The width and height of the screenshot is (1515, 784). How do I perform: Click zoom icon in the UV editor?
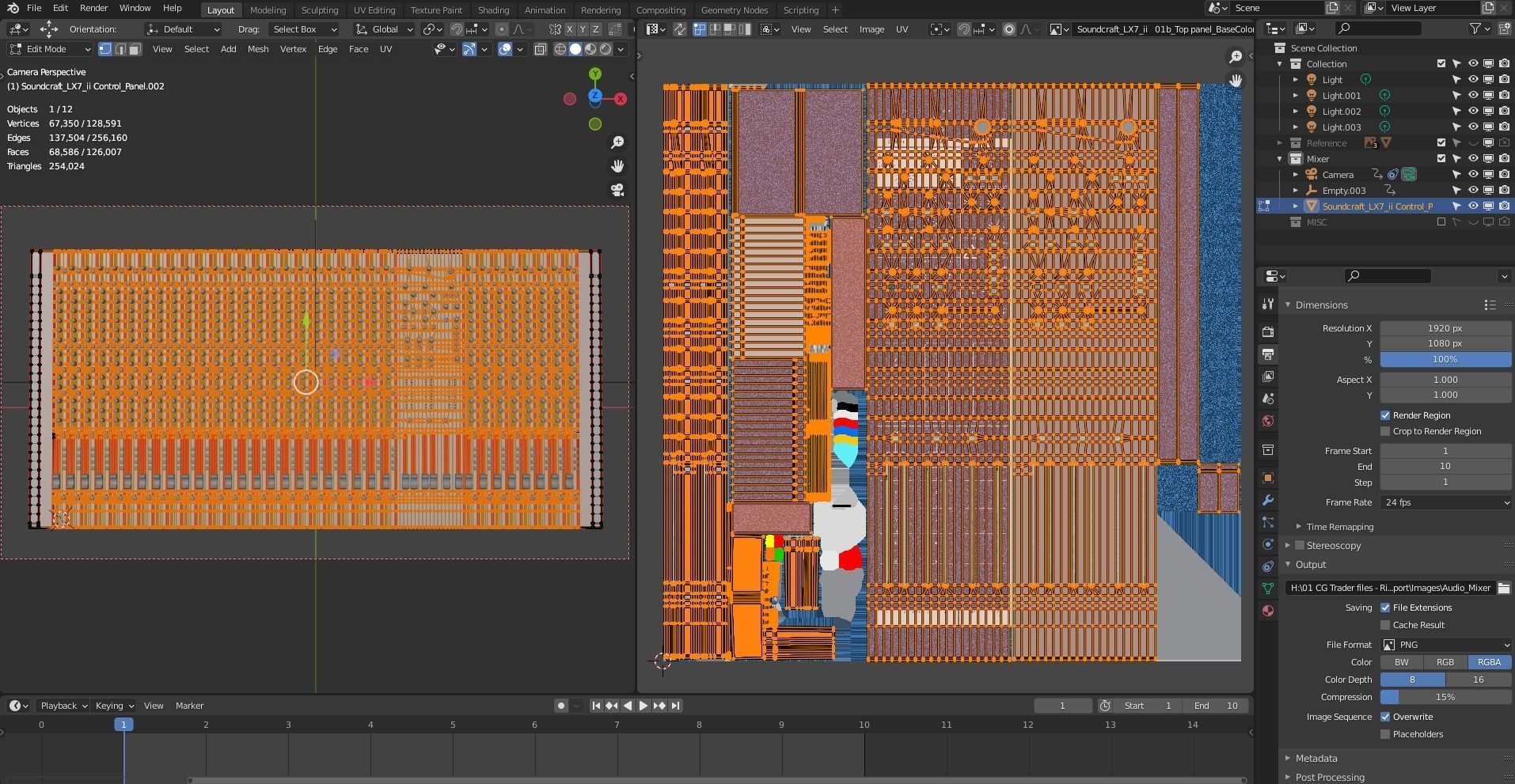[1236, 57]
